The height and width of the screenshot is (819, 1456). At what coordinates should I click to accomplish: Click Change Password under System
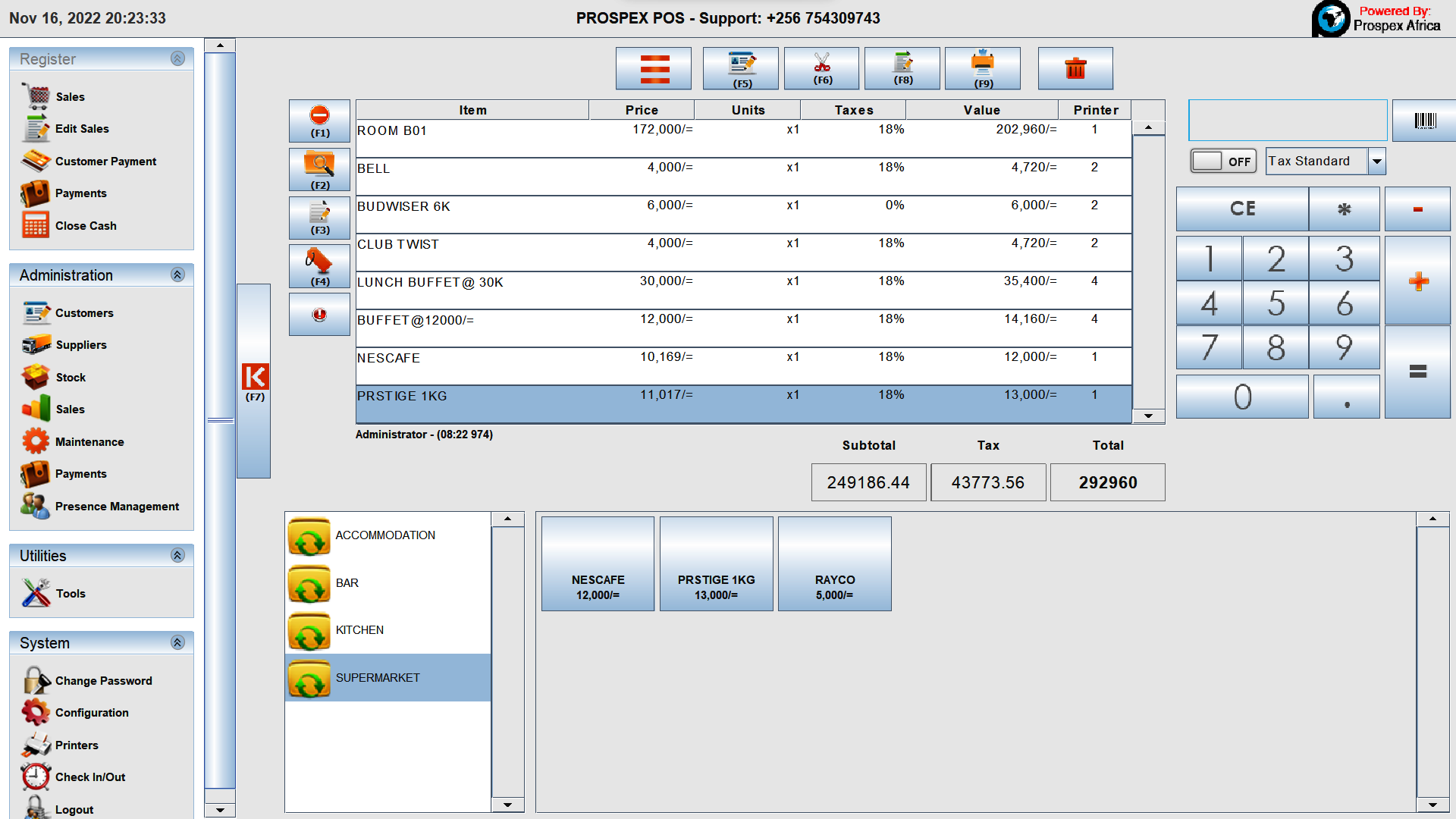click(x=103, y=680)
